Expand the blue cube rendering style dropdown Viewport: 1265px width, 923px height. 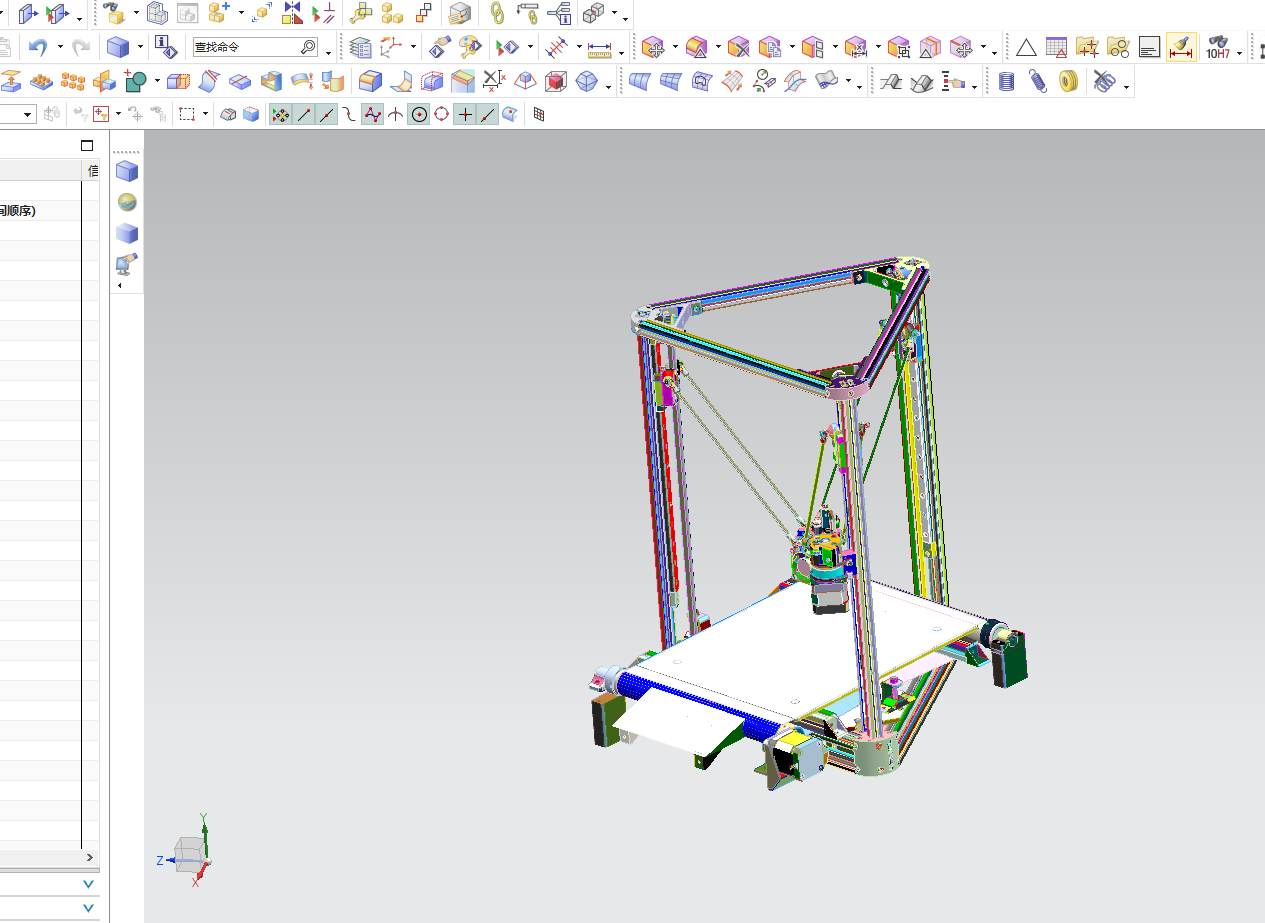point(141,47)
